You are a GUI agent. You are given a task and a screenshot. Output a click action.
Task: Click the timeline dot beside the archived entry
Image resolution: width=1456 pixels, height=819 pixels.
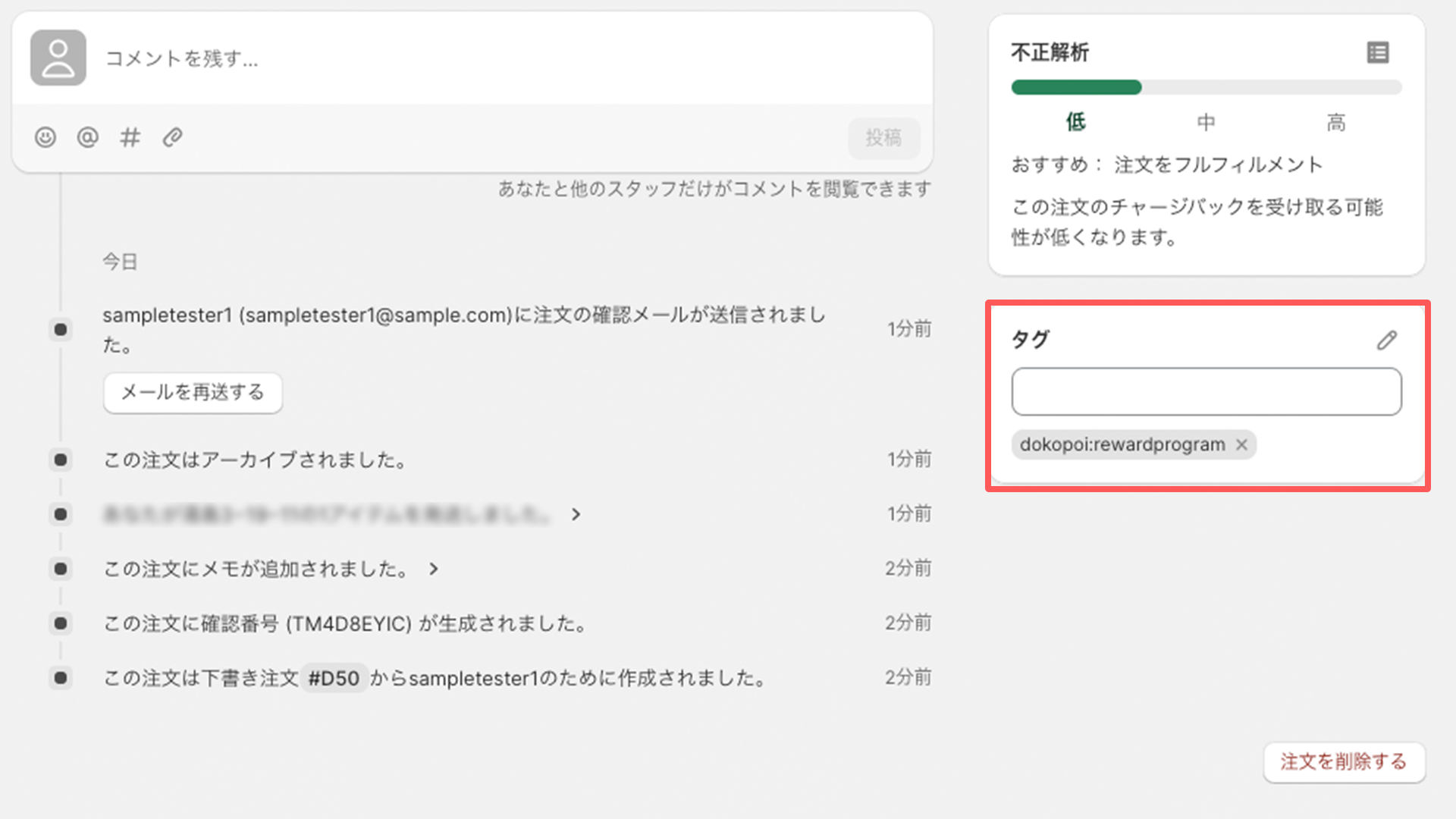tap(61, 460)
